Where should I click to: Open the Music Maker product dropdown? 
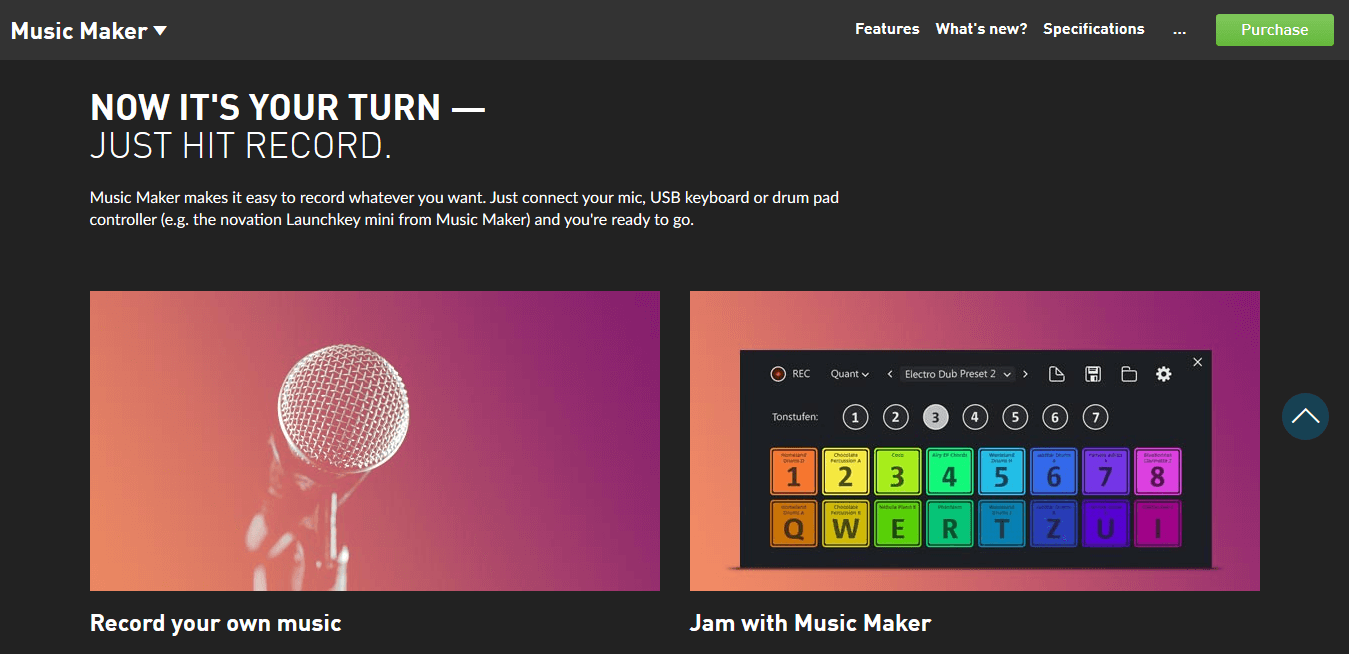pyautogui.click(x=89, y=31)
